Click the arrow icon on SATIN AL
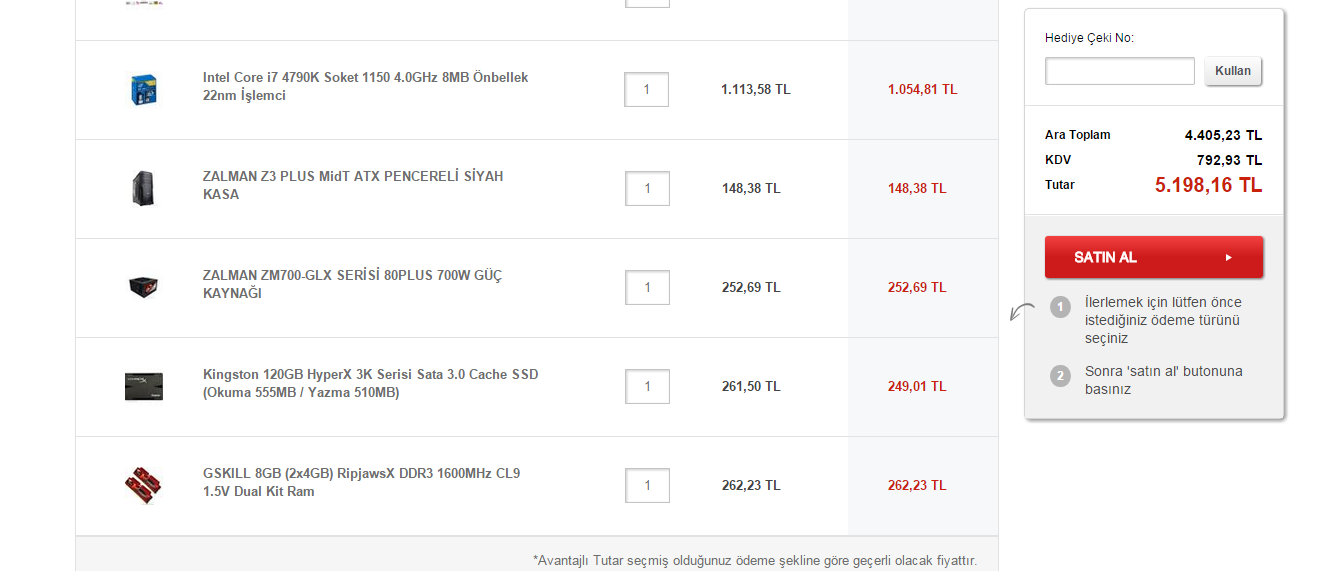 tap(1228, 257)
